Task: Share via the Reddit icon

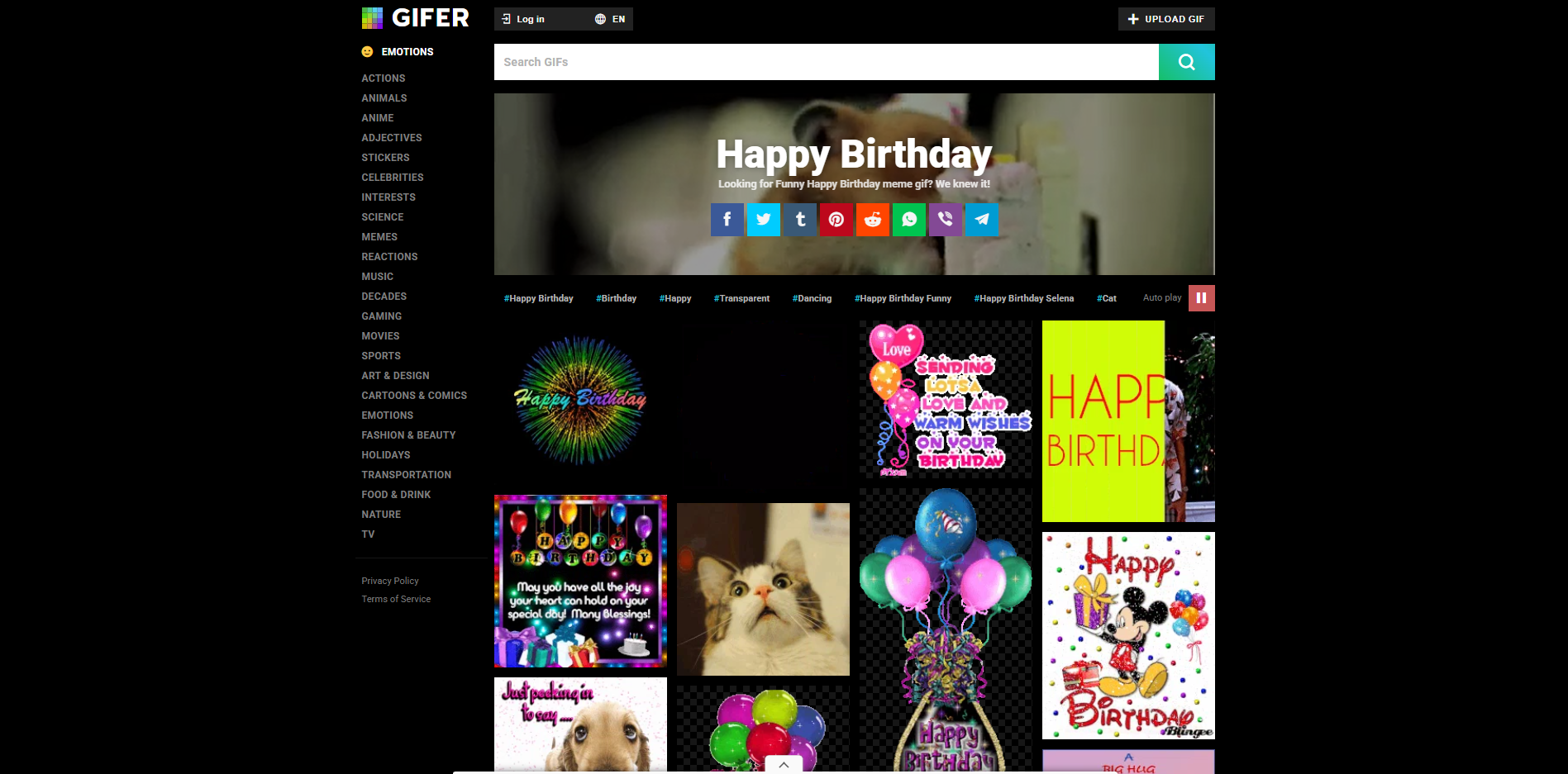Action: [872, 219]
